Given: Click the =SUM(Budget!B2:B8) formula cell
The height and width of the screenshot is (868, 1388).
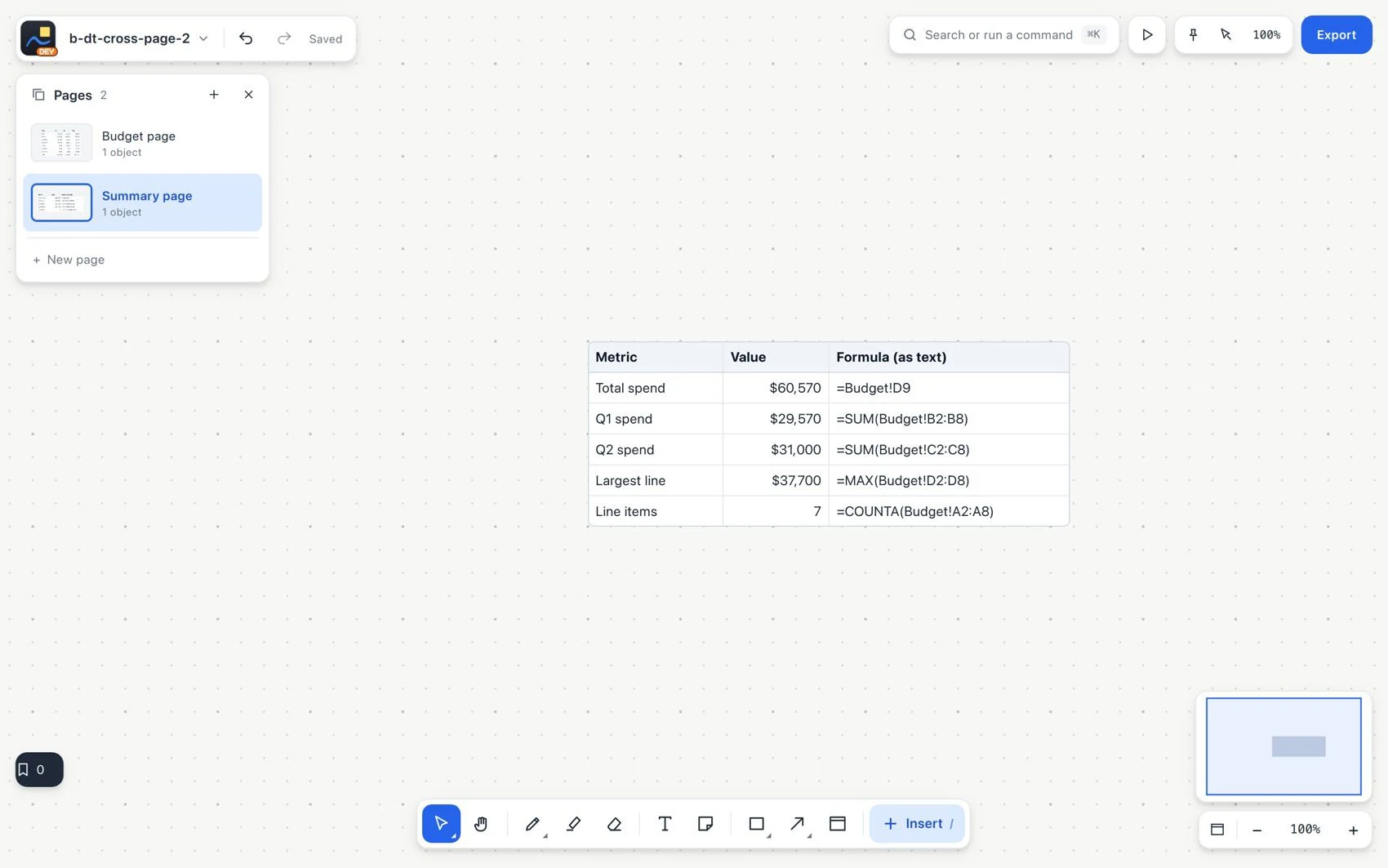Looking at the screenshot, I should [949, 419].
